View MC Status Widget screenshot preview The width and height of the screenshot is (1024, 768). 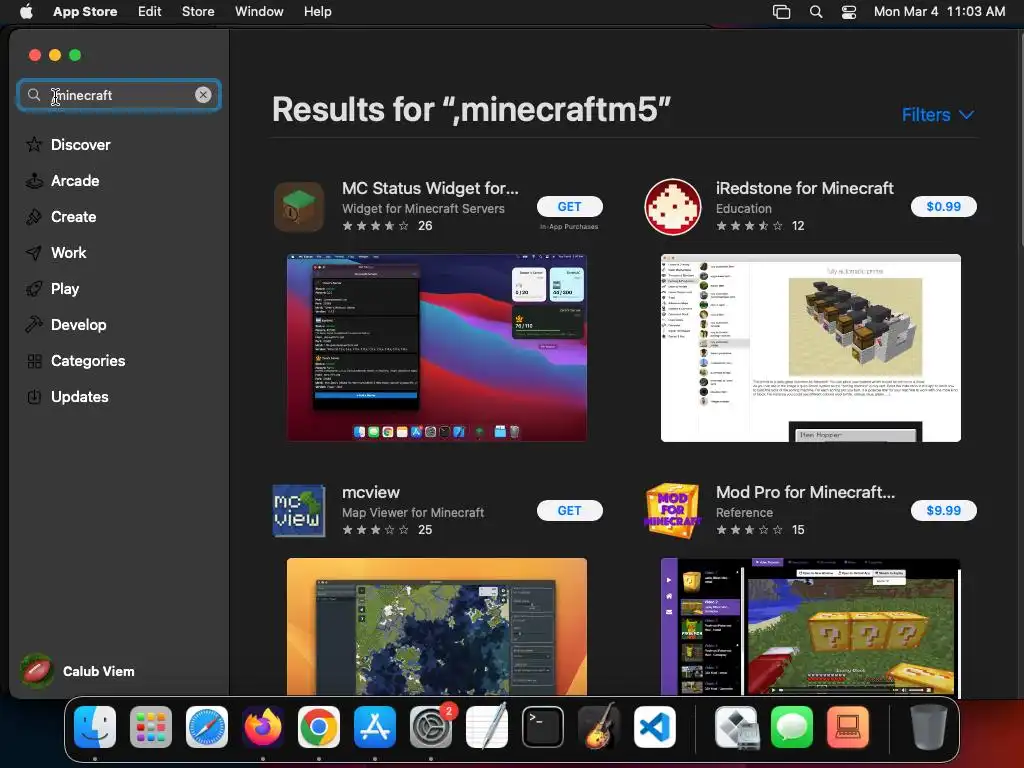(x=437, y=348)
